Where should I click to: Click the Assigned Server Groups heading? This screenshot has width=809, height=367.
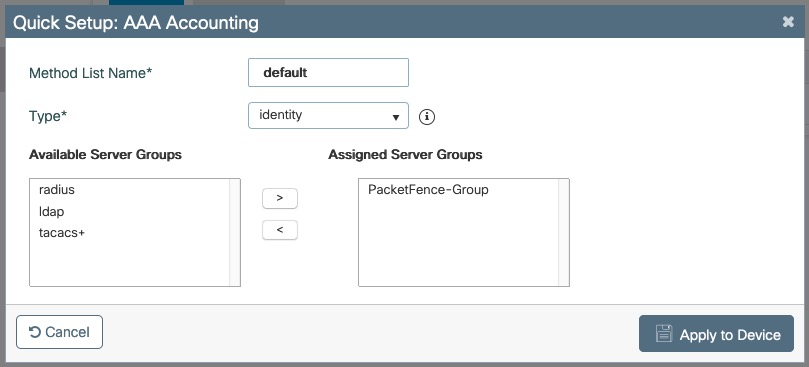click(405, 154)
